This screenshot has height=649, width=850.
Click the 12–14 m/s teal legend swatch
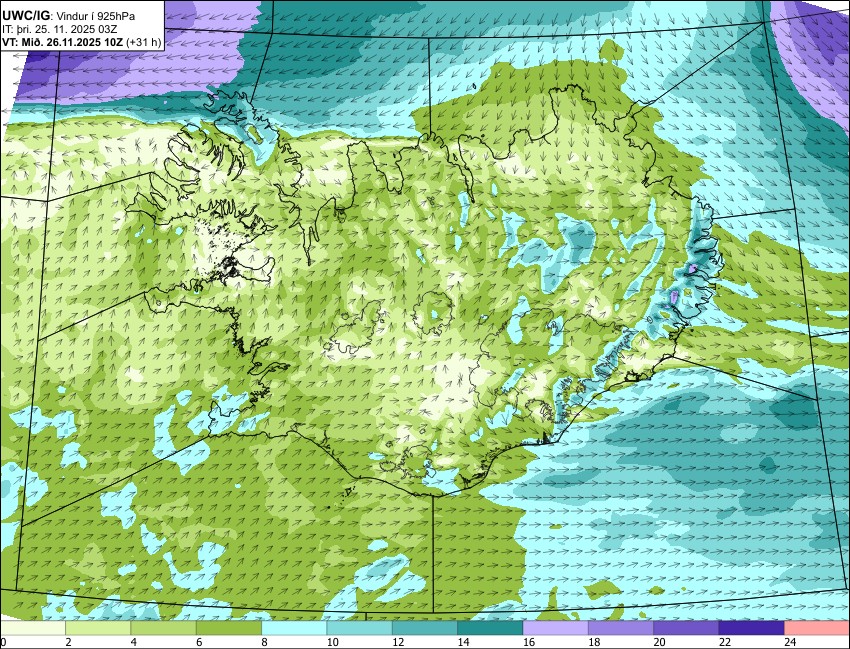coord(425,628)
